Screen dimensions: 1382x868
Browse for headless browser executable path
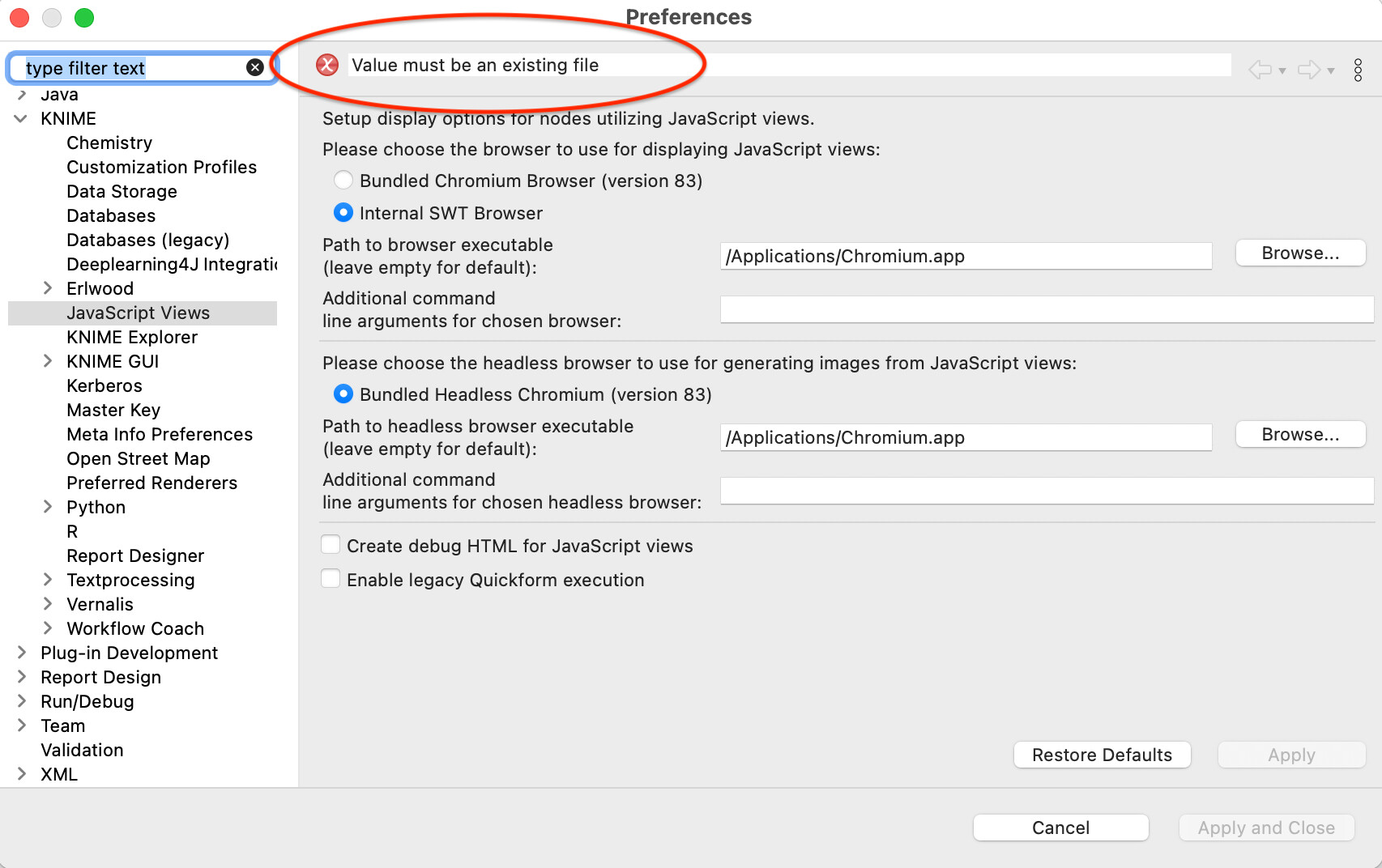point(1300,434)
